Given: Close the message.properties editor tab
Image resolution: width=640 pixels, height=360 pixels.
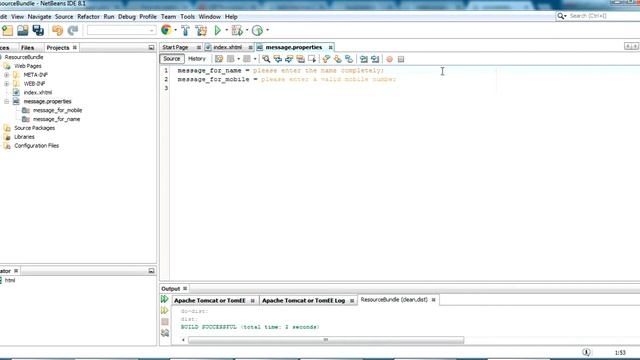Looking at the screenshot, I should (x=331, y=47).
